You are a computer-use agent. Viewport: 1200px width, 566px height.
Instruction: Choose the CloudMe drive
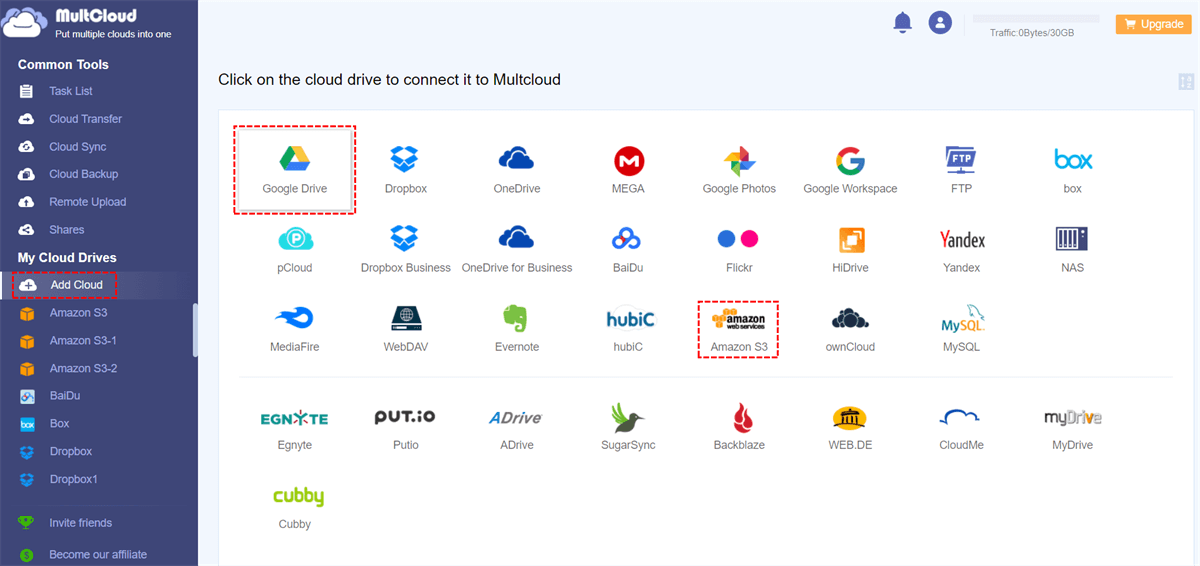point(961,428)
